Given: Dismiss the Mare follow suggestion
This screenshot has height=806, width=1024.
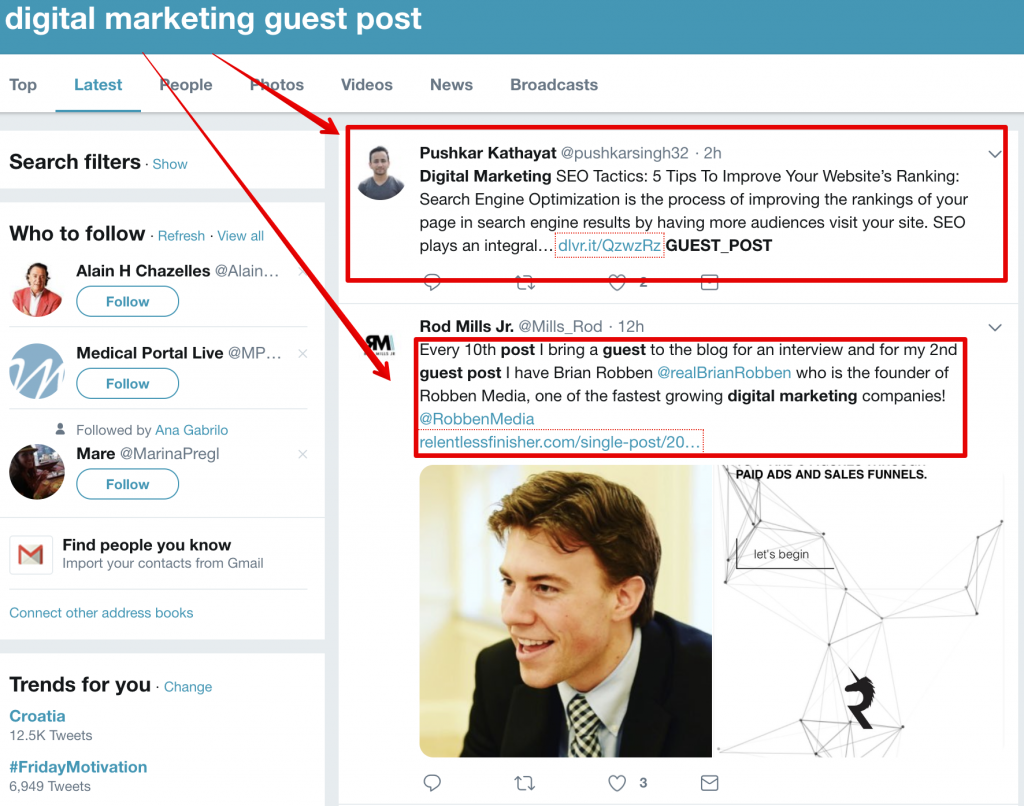Looking at the screenshot, I should click(303, 454).
